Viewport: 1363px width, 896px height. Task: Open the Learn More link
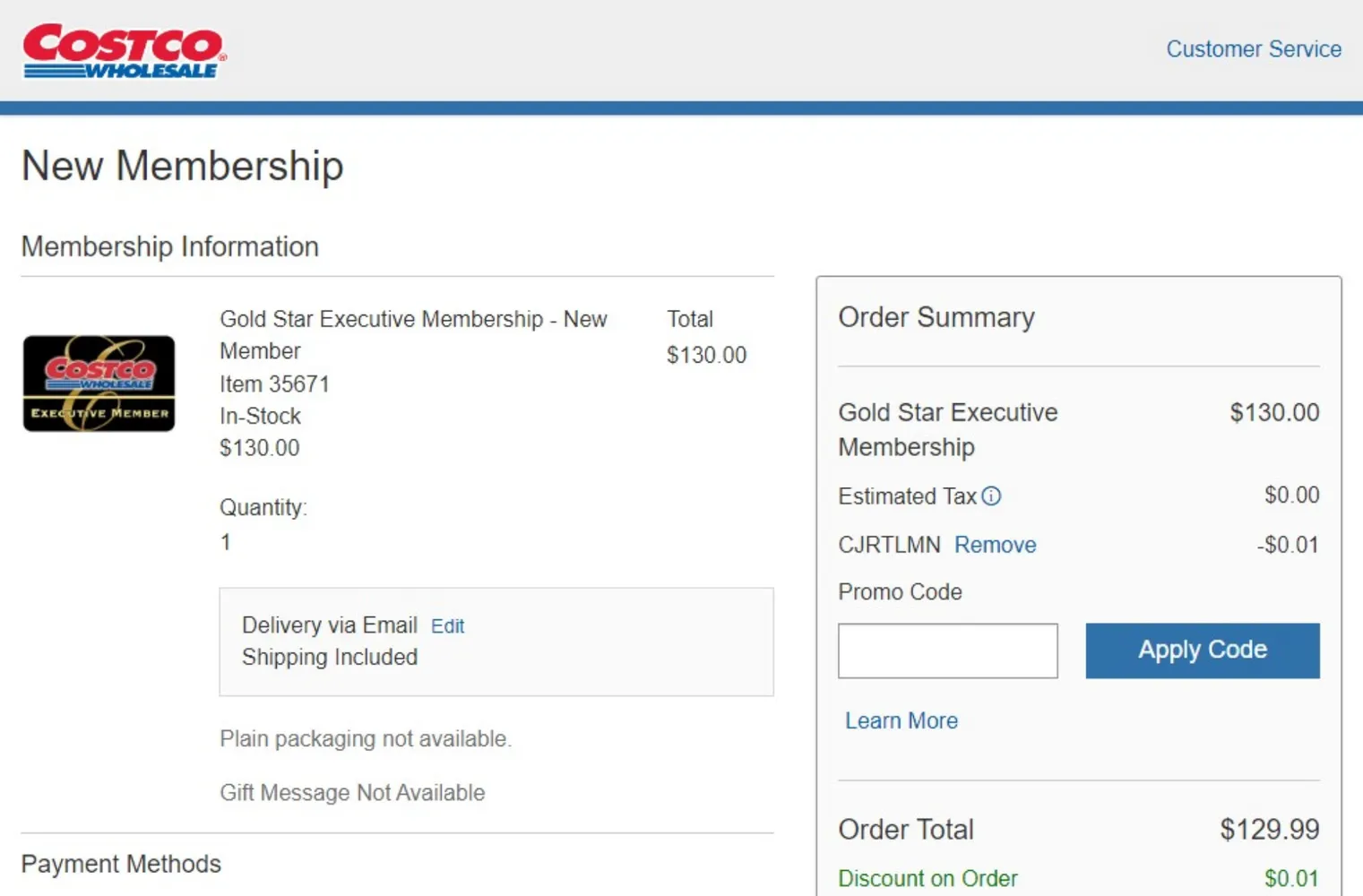[x=901, y=720]
